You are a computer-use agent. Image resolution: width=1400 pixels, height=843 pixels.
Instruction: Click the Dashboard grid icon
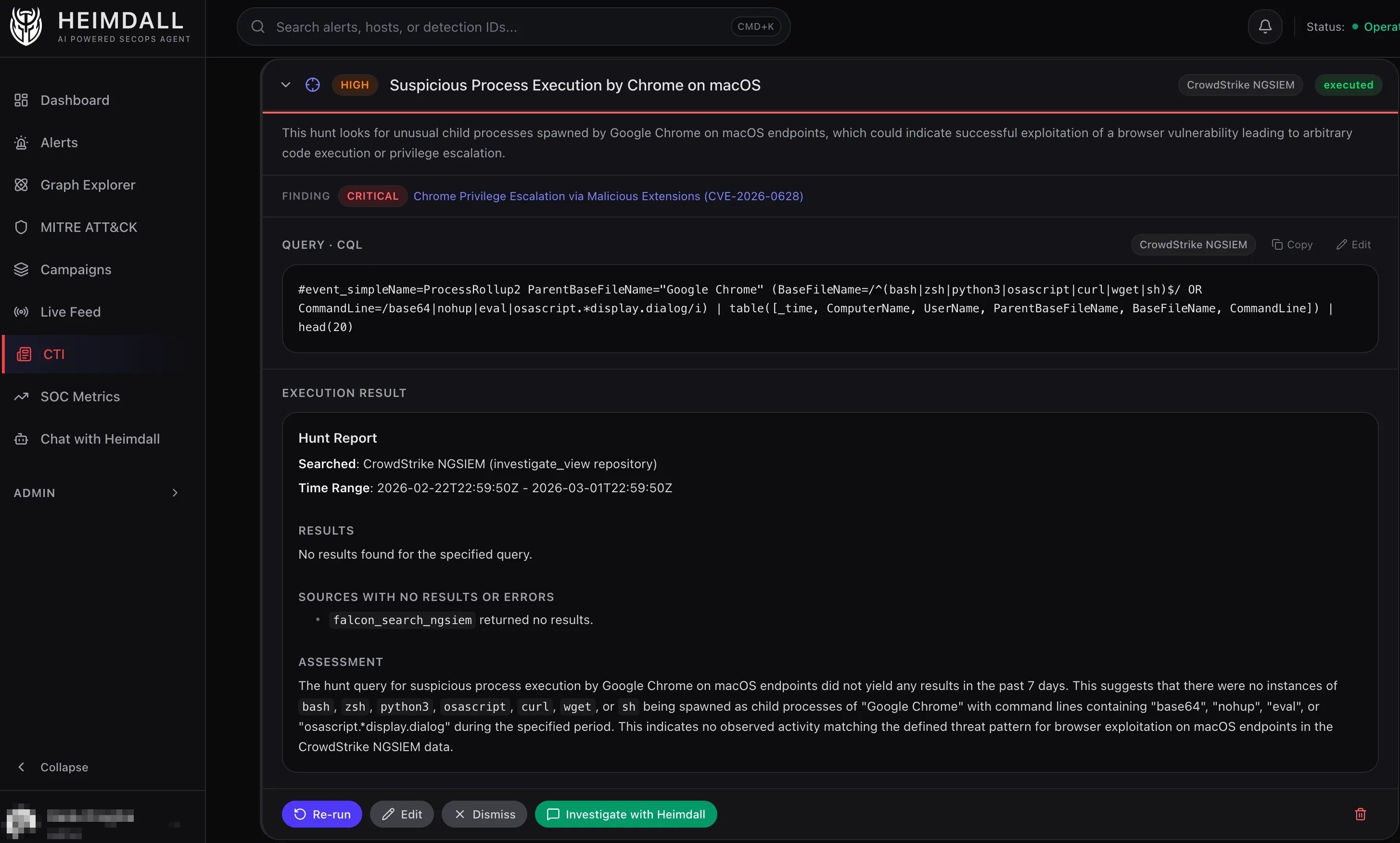click(x=21, y=100)
